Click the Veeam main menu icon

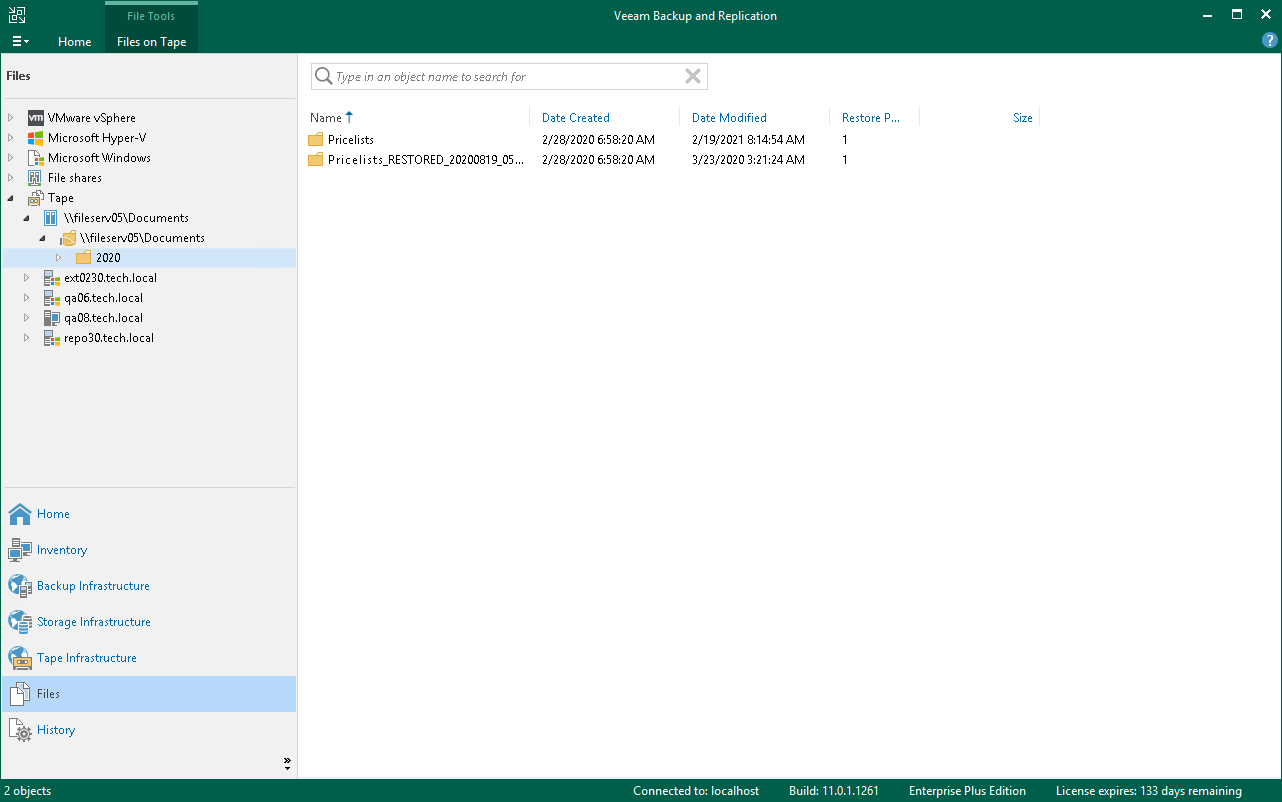20,40
